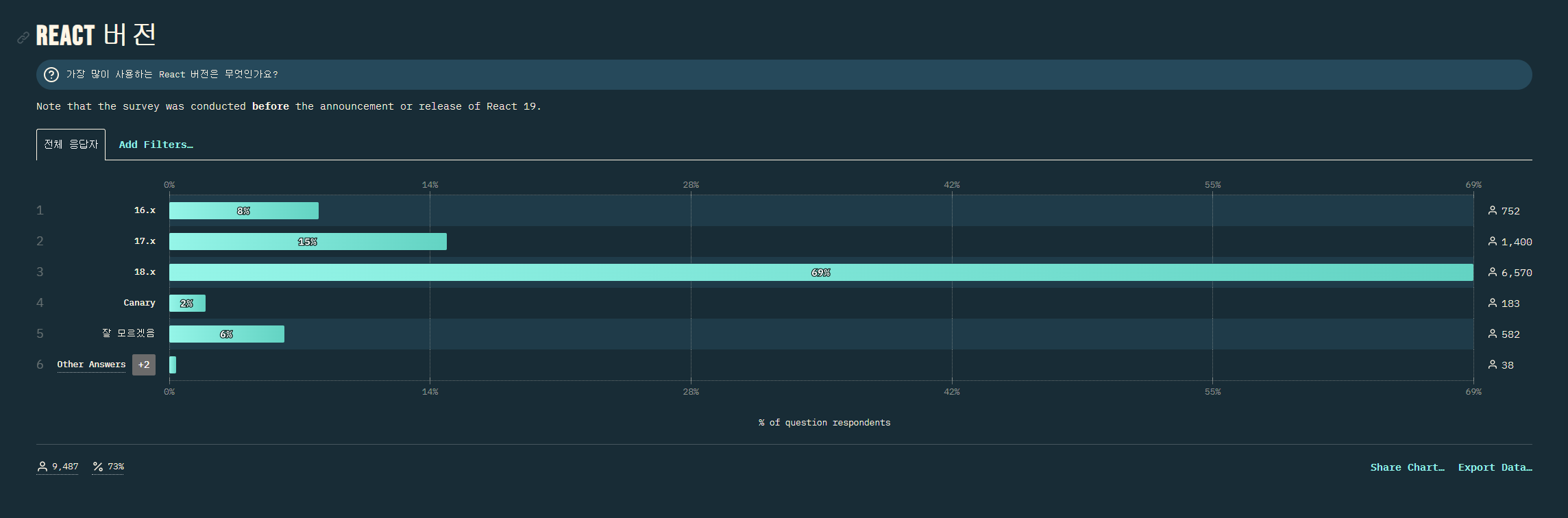1568x518 pixels.
Task: Click the React 19 survey note
Action: [x=289, y=106]
